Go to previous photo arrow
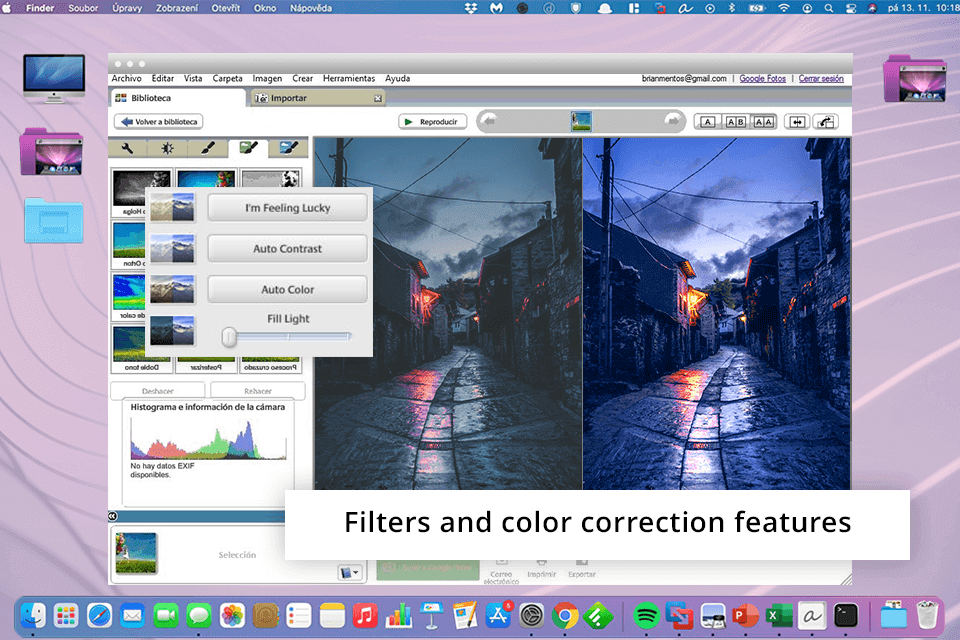 click(x=489, y=121)
